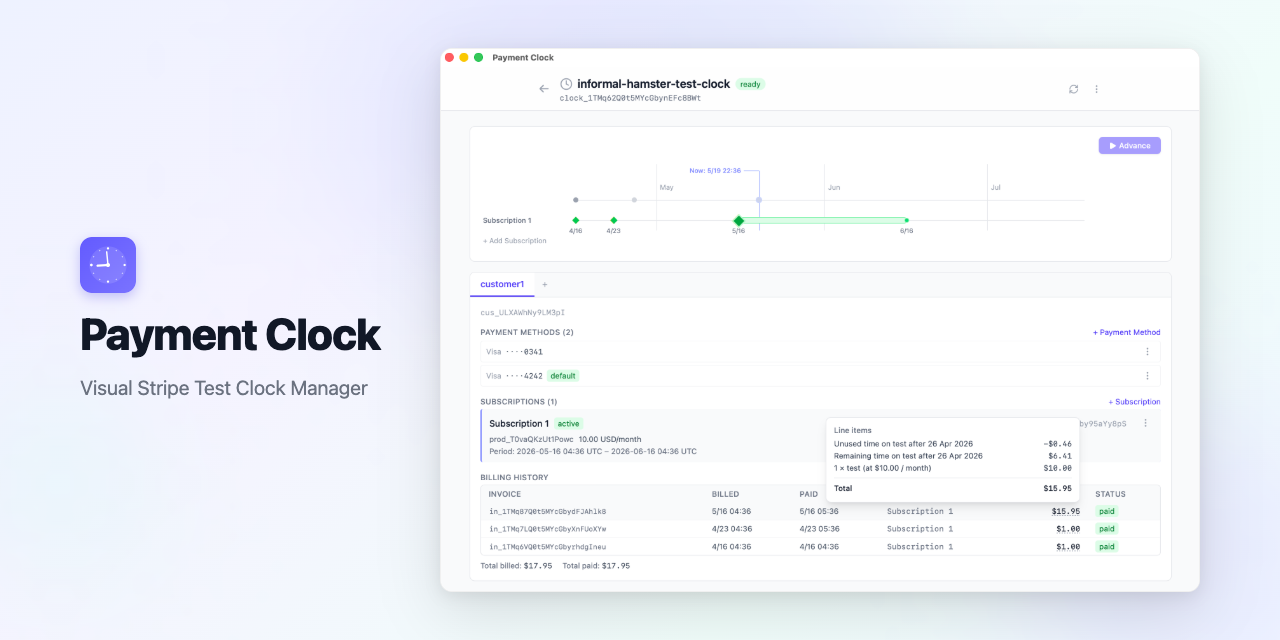
Task: Click the 4/23 green diamond marker on the timeline
Action: (614, 220)
